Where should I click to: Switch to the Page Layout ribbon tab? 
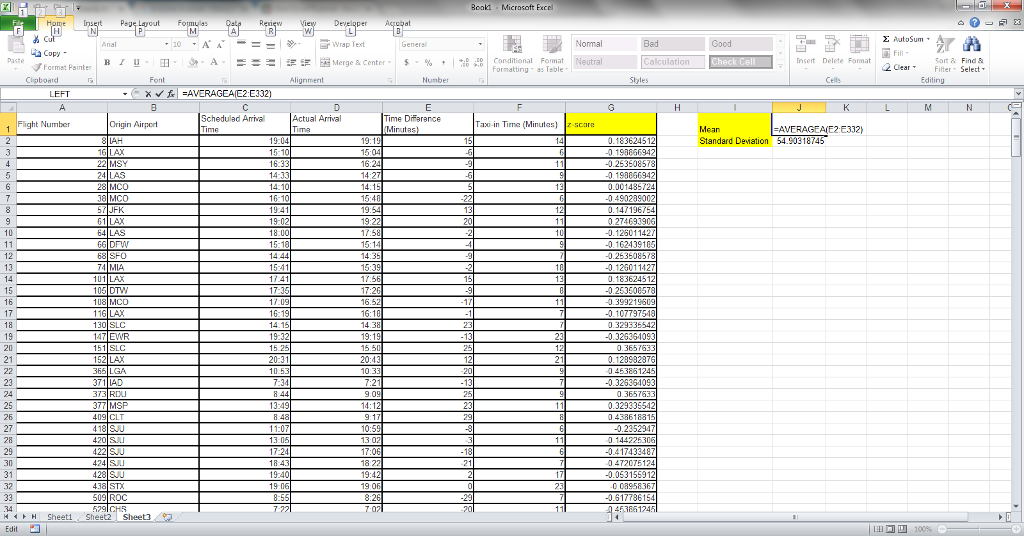pyautogui.click(x=140, y=24)
